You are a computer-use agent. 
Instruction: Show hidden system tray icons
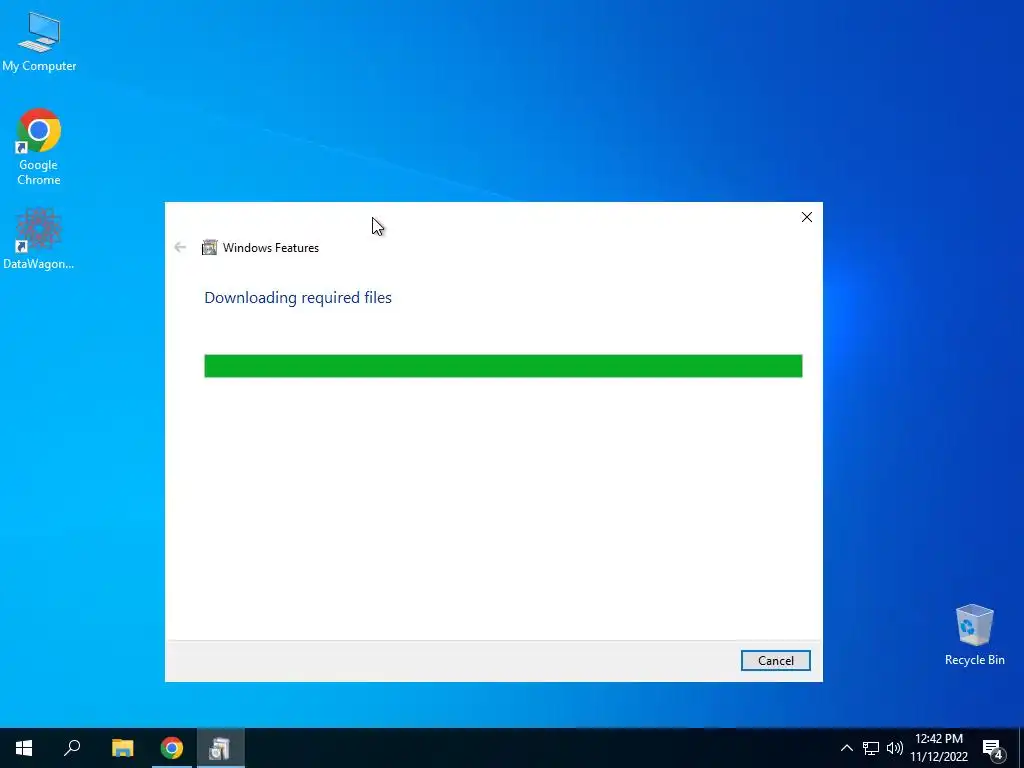coord(846,748)
